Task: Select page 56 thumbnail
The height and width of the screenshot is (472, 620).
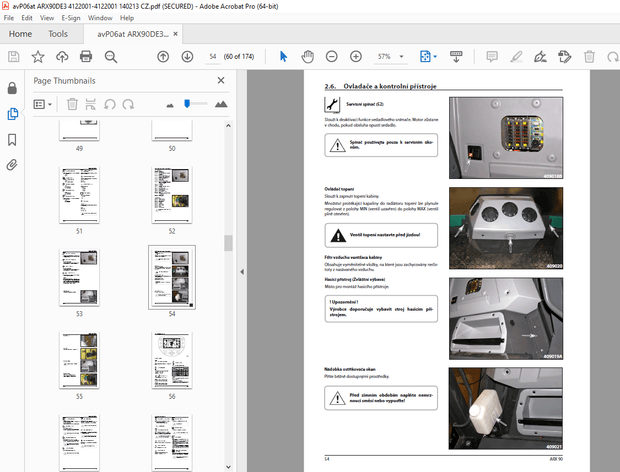Action: tap(172, 360)
